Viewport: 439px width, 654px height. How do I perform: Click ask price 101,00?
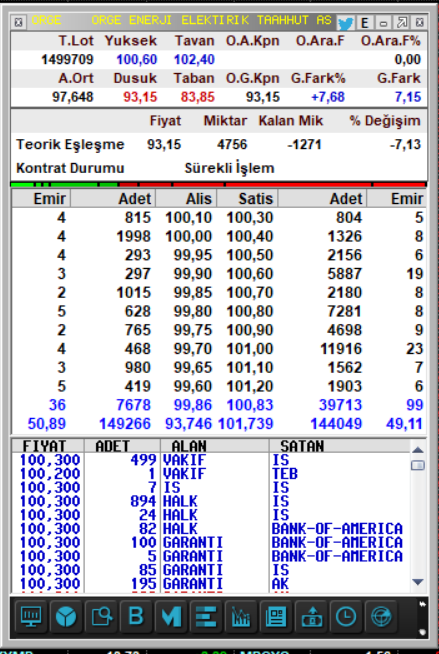tap(250, 349)
